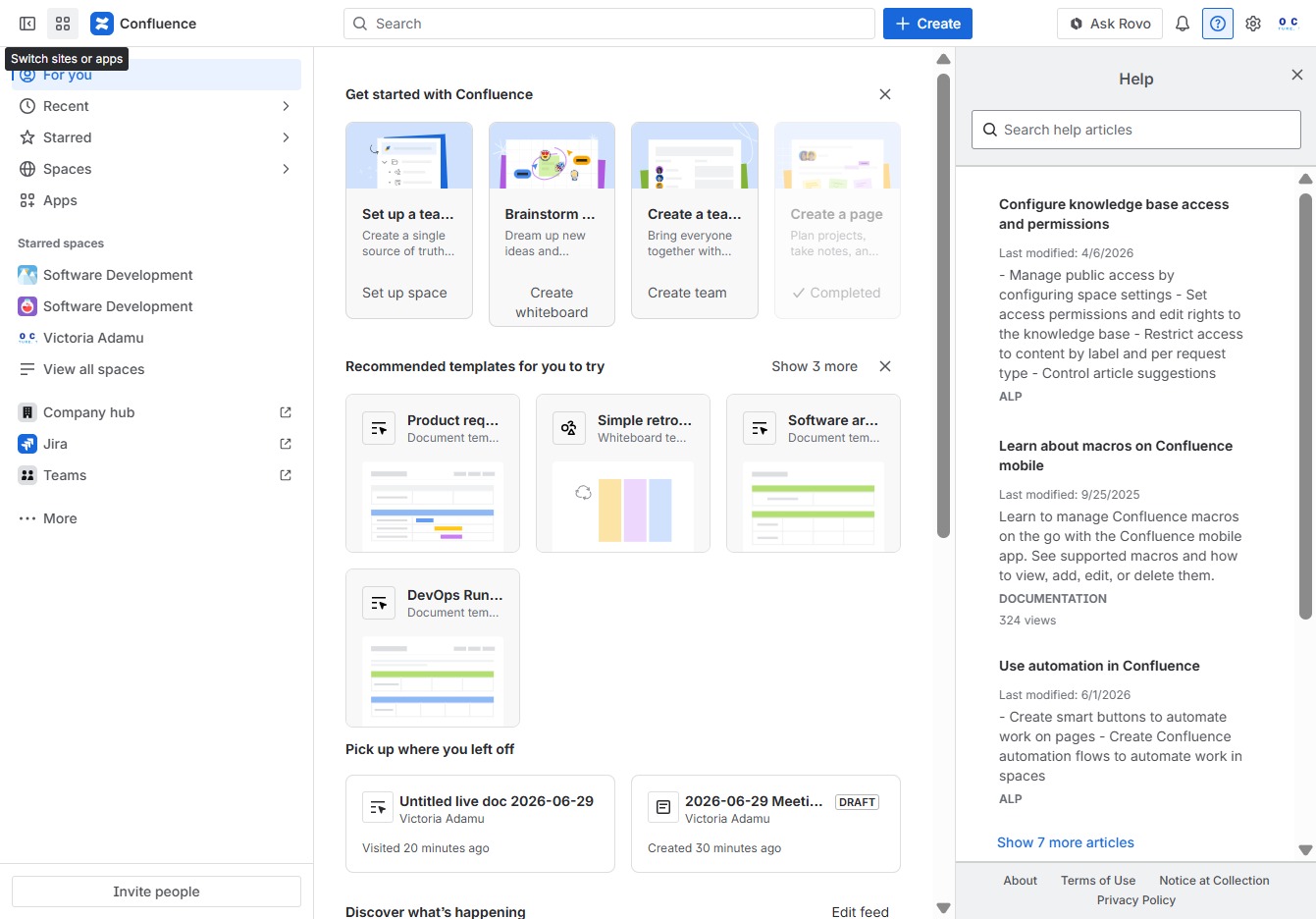Toggle the Help question mark icon

point(1218,24)
